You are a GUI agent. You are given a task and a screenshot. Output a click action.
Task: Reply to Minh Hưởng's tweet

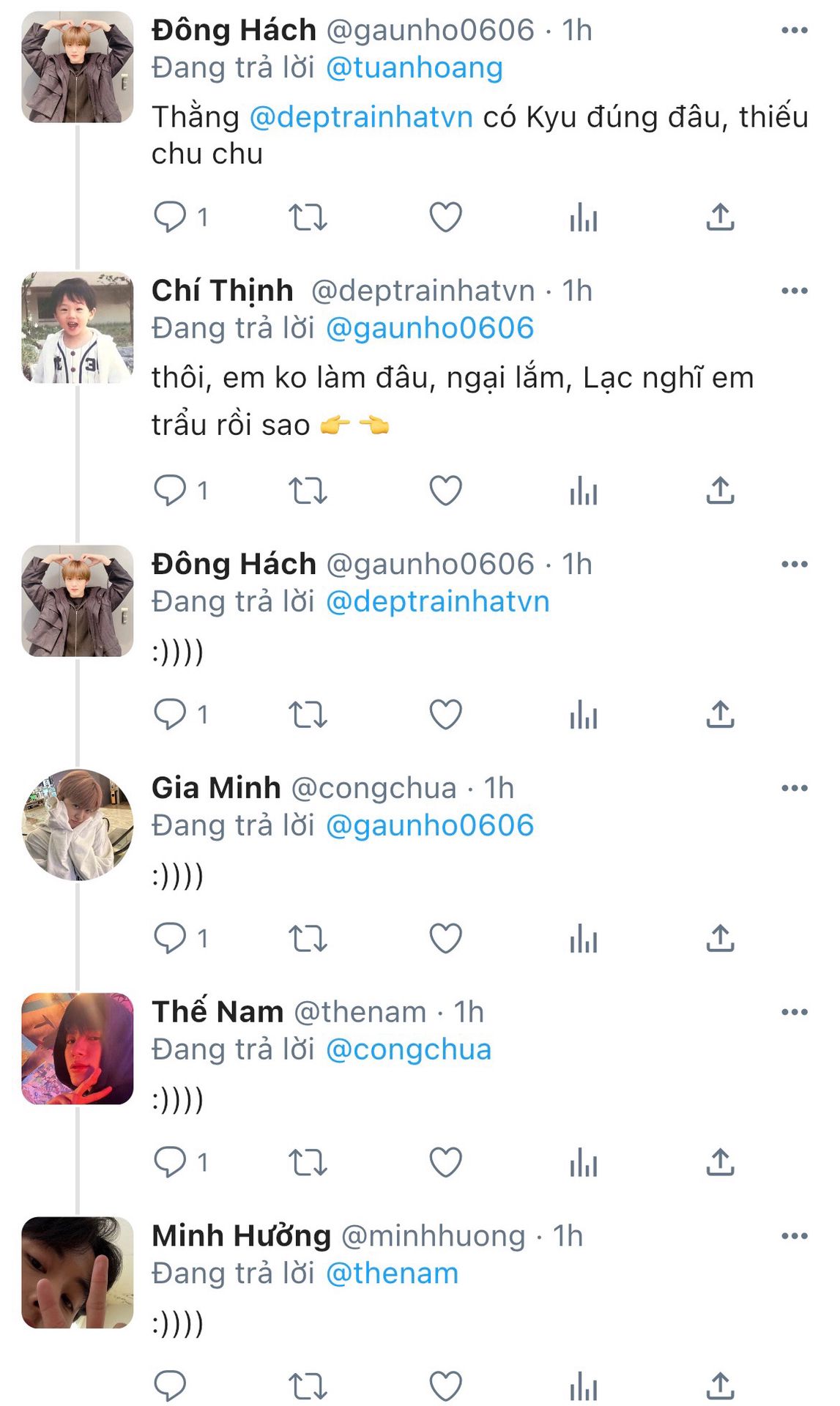coord(170,1386)
